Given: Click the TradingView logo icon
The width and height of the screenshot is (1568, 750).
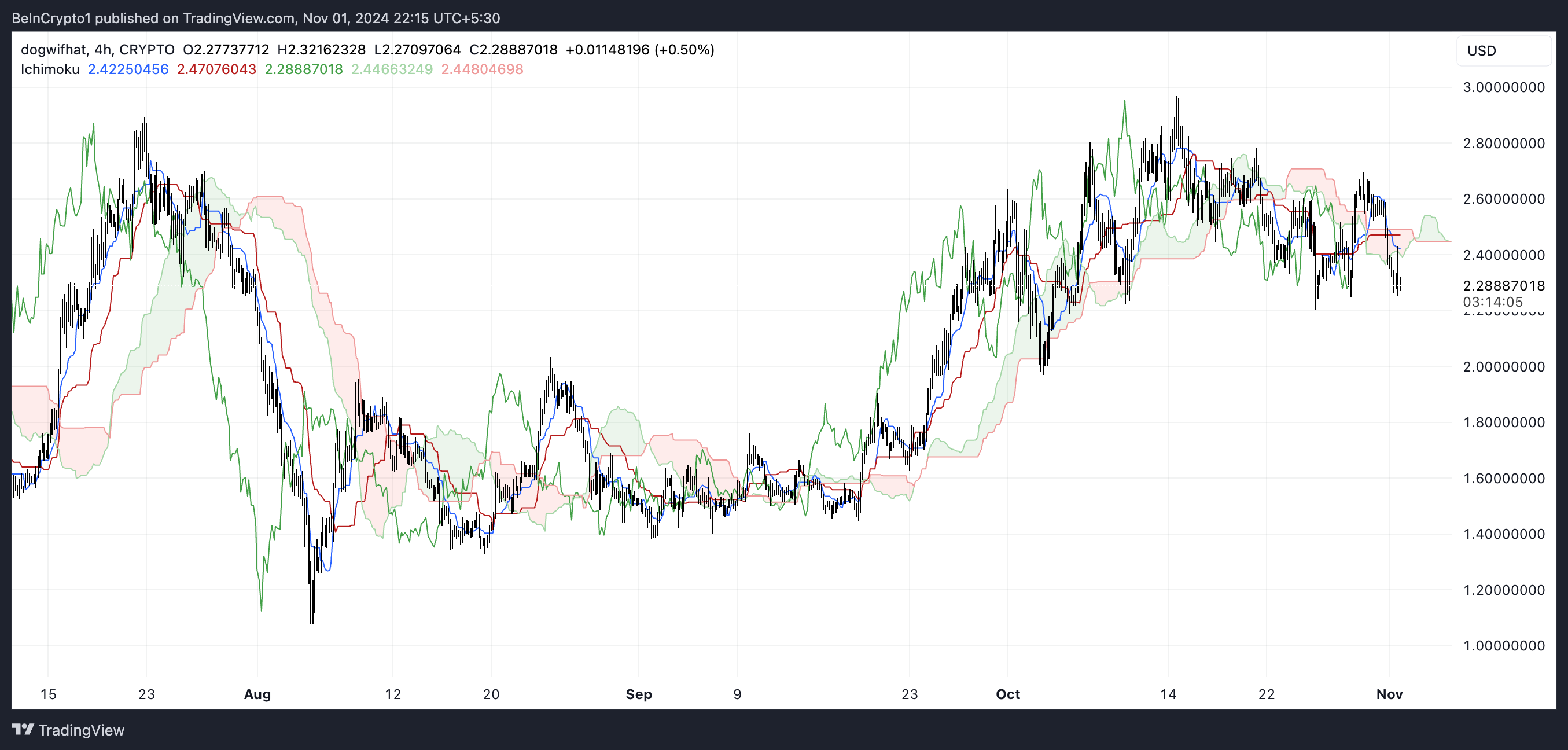Looking at the screenshot, I should click(23, 729).
